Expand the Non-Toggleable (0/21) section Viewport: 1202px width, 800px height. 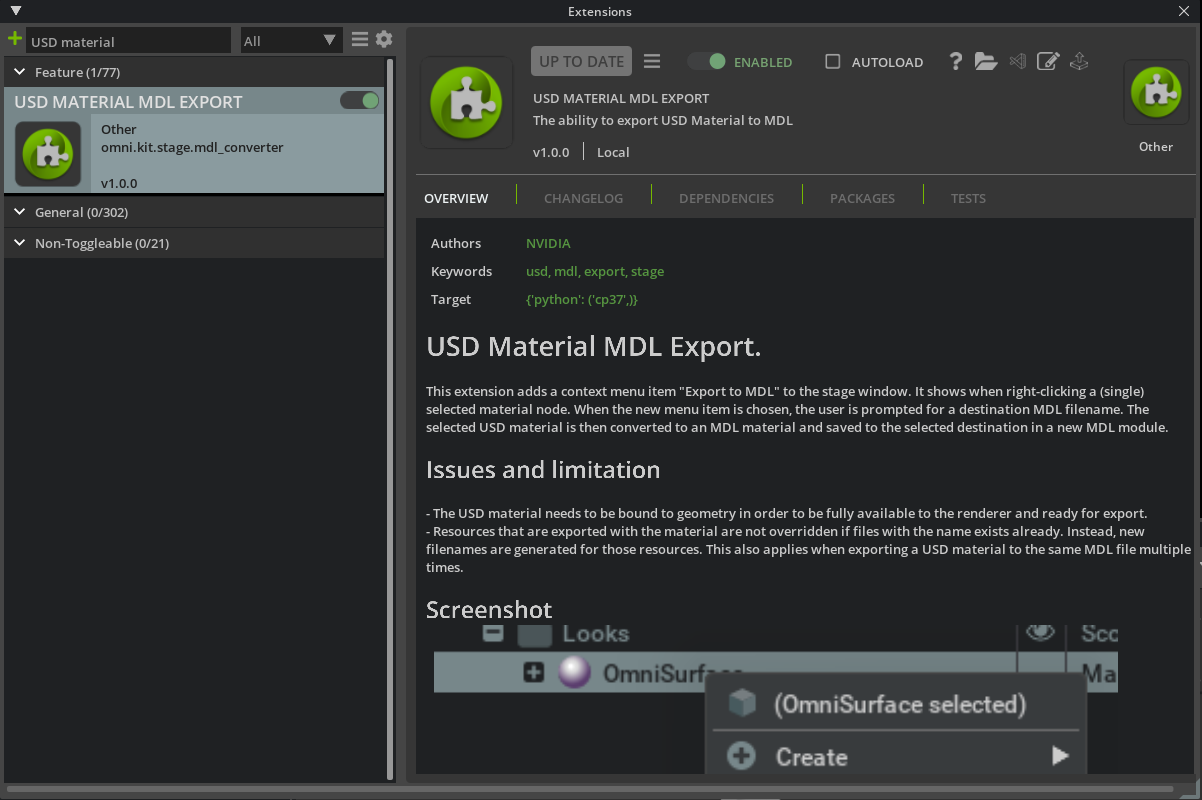[x=194, y=243]
